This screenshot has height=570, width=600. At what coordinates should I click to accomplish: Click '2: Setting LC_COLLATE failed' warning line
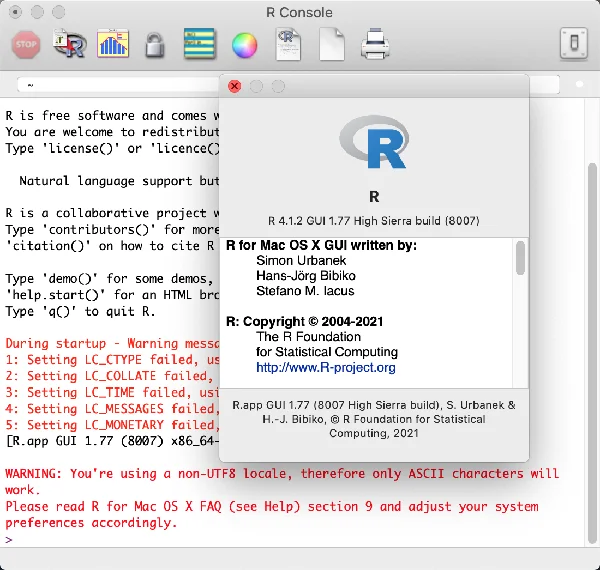point(109,376)
